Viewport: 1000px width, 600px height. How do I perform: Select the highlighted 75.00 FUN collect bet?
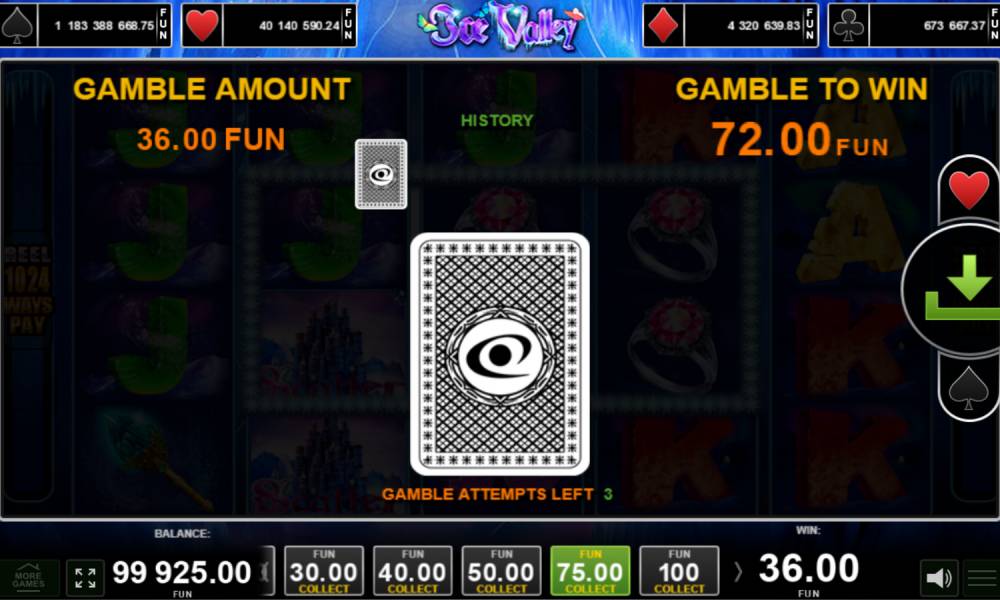pos(590,571)
